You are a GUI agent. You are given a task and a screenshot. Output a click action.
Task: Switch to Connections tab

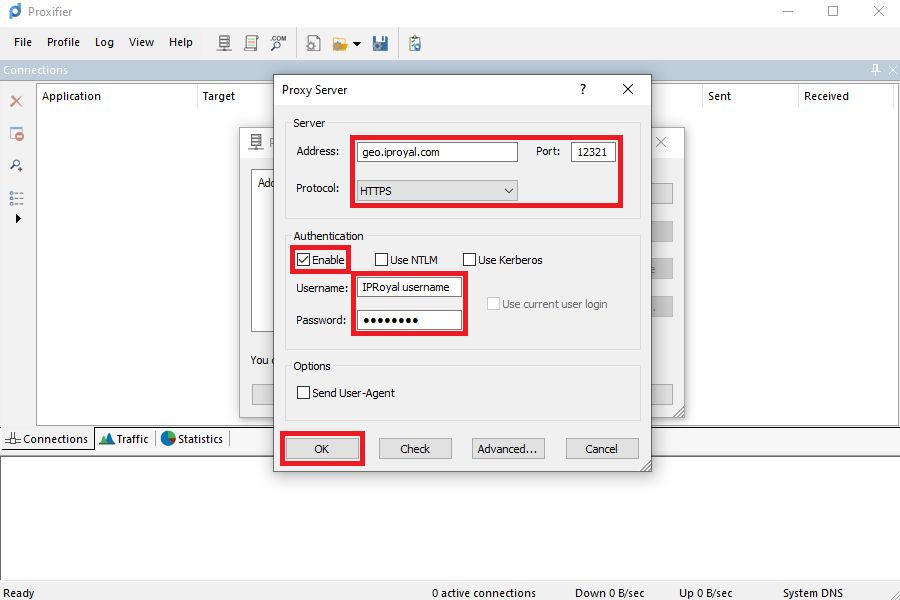click(47, 439)
